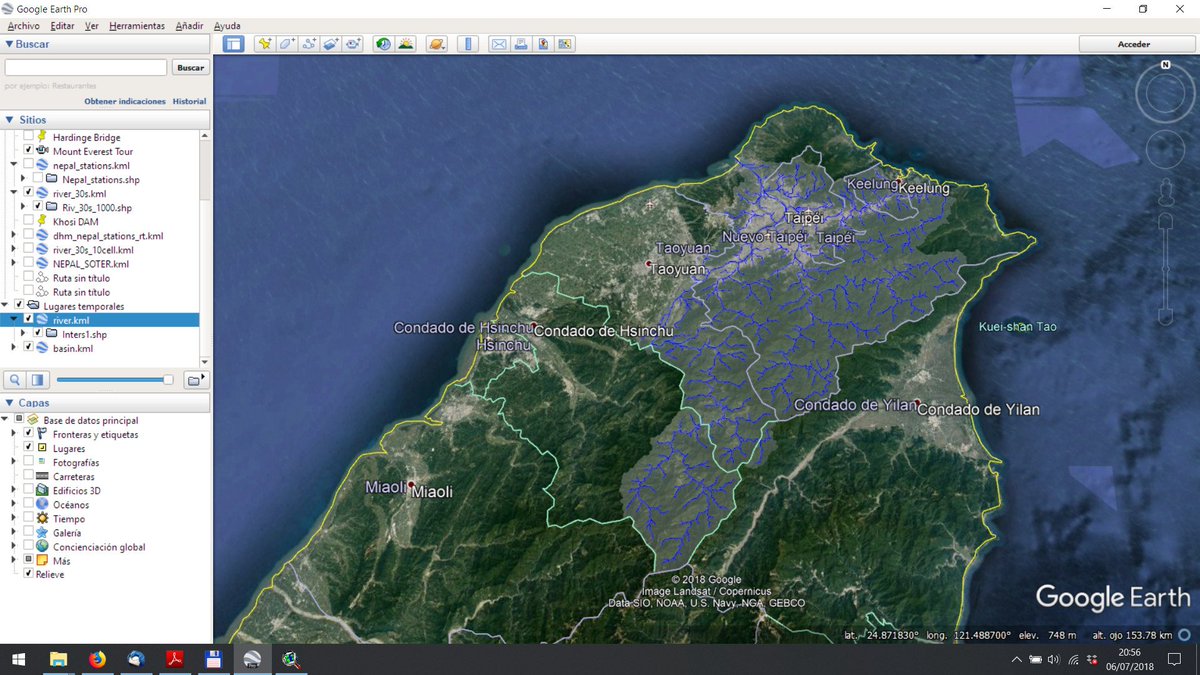Screen dimensions: 1200x675
Task: Record a tour with the camera icon
Action: pyautogui.click(x=353, y=44)
